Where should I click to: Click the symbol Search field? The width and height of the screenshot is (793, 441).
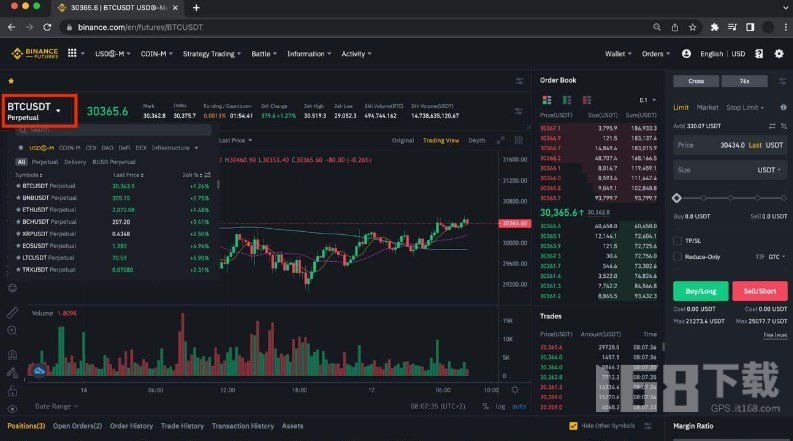tap(113, 130)
